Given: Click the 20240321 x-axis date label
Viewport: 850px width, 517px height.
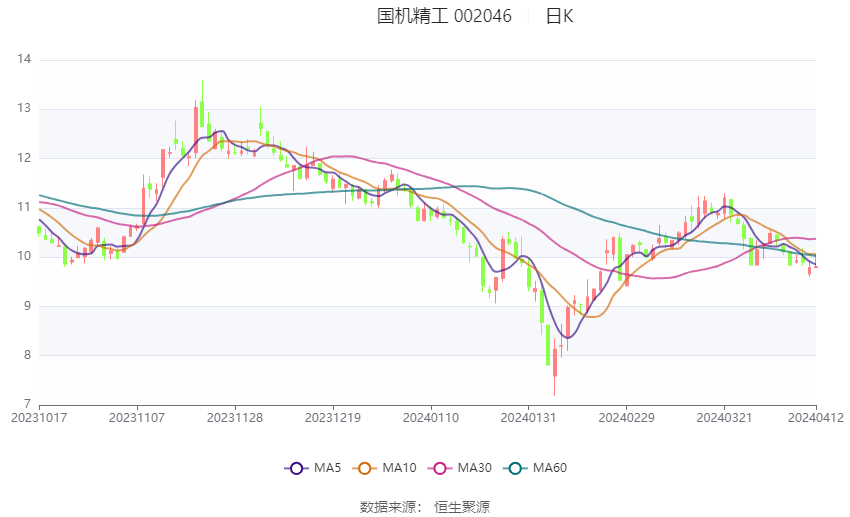Looking at the screenshot, I should click(724, 418).
